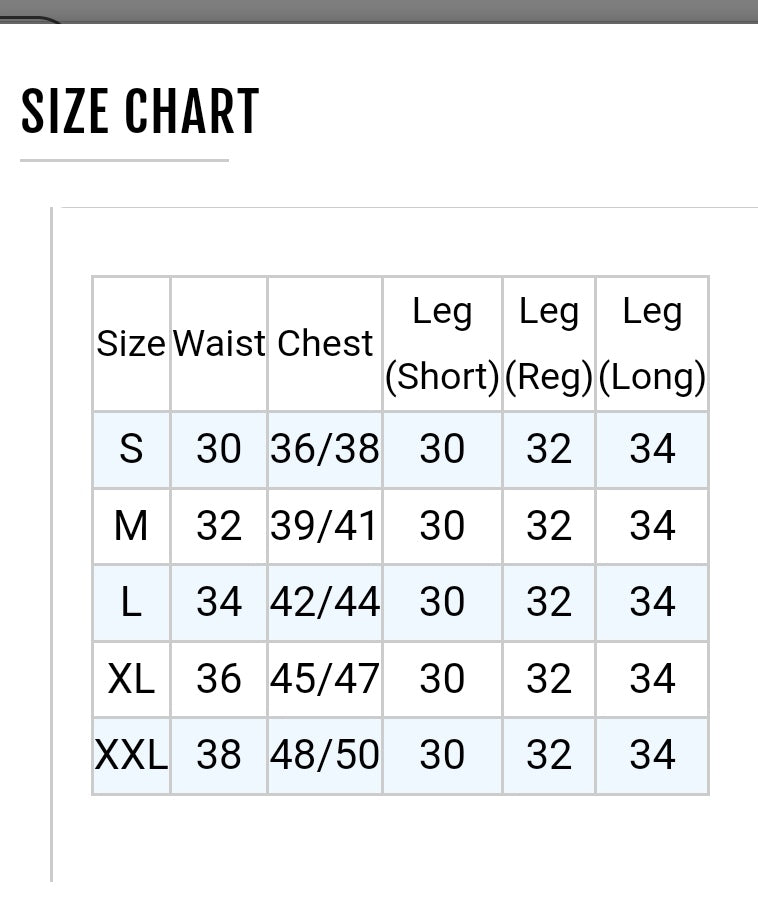The image size is (758, 907).
Task: Click the 48/50 chest measurement cell
Action: (x=325, y=755)
